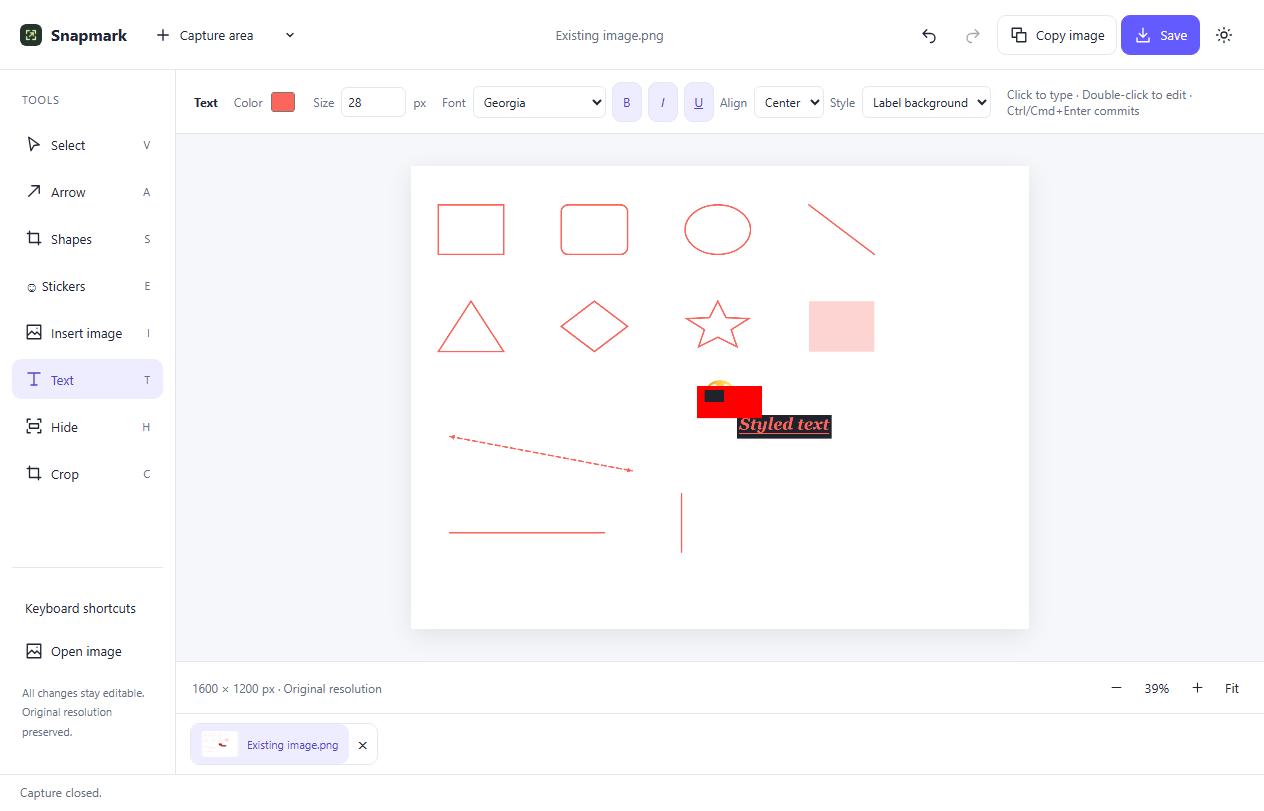Toggle the light/dark theme icon
Viewport: 1264px width, 811px height.
click(1224, 35)
